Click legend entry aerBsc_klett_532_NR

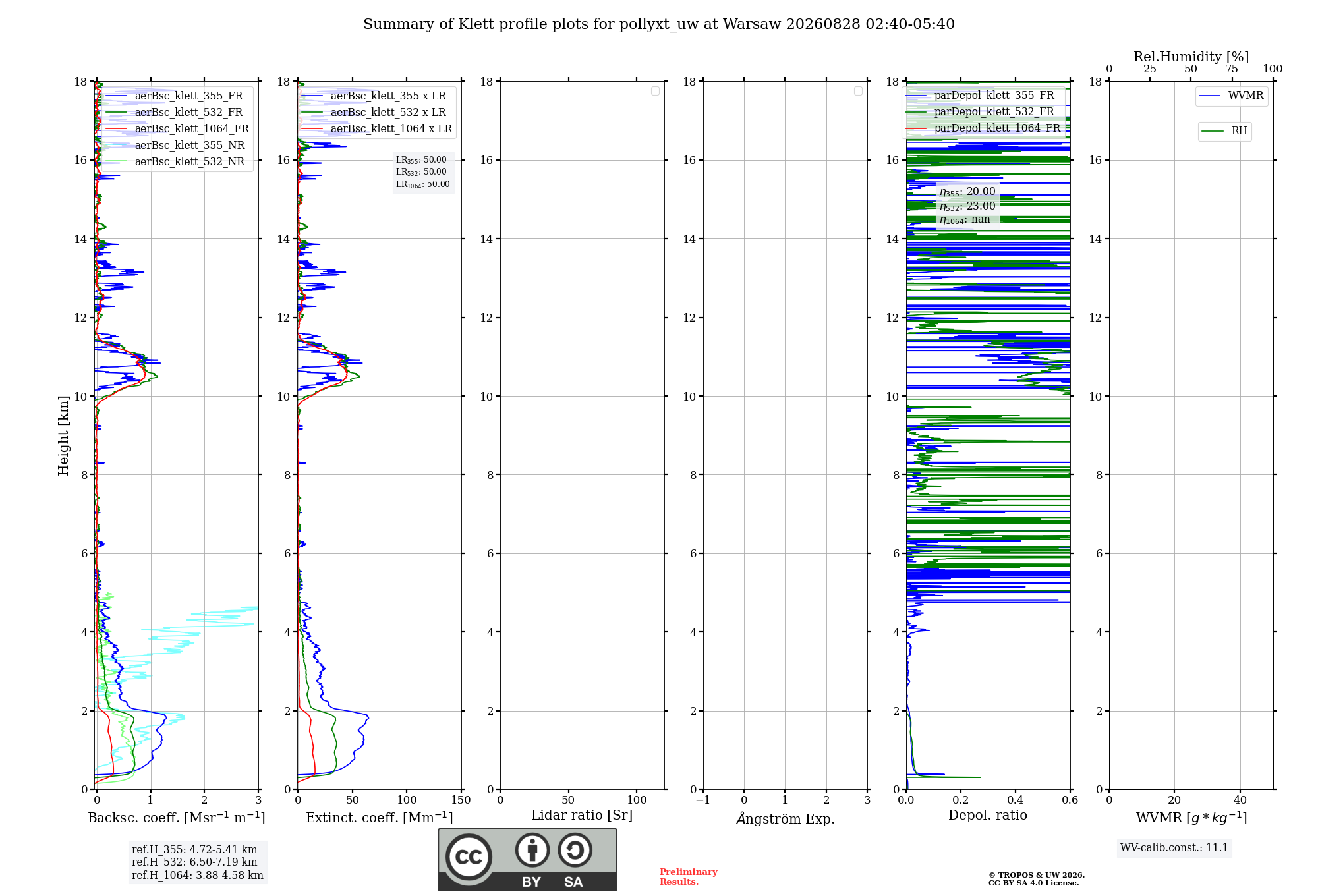pos(175,161)
